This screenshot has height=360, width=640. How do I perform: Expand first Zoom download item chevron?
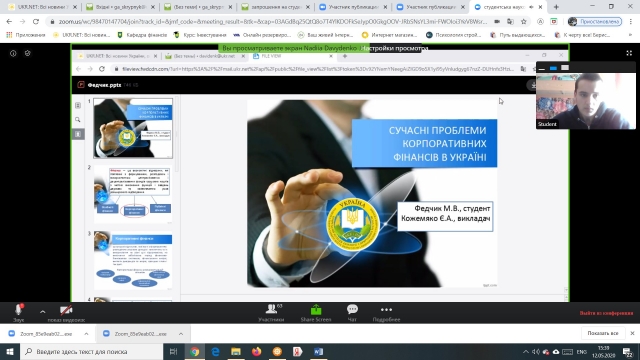pyautogui.click(x=86, y=334)
